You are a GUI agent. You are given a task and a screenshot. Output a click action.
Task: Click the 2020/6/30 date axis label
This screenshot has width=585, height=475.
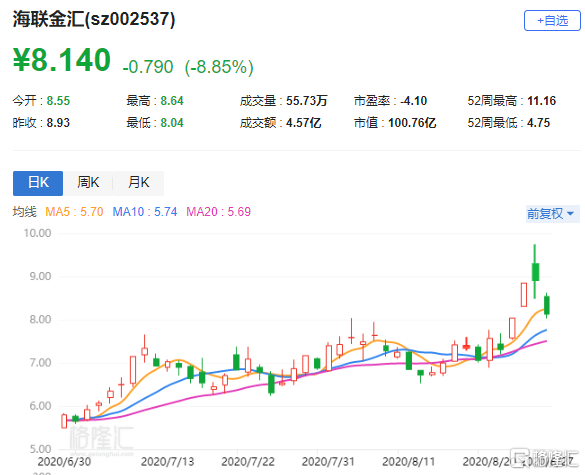pyautogui.click(x=64, y=462)
